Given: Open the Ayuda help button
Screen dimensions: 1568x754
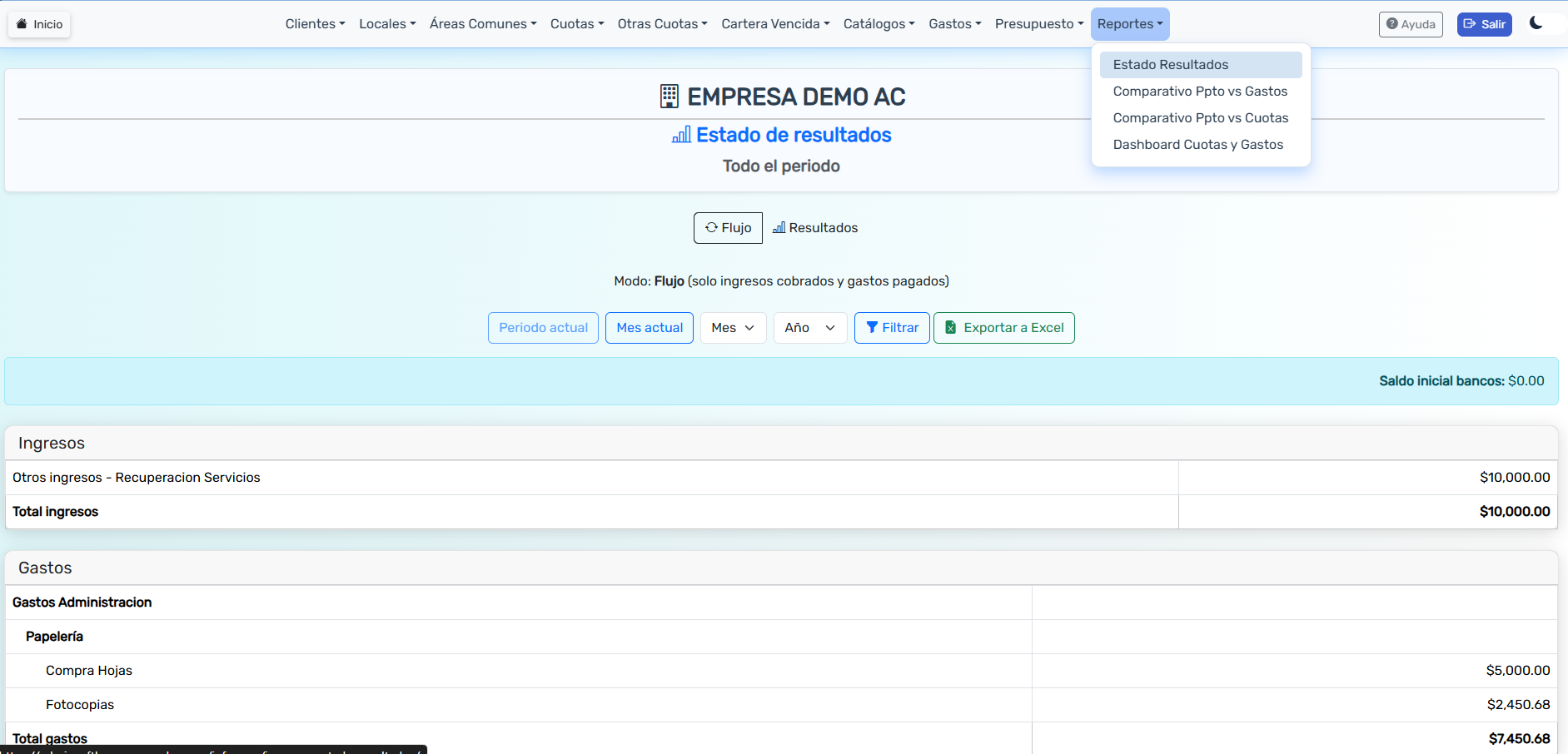Looking at the screenshot, I should (1410, 24).
